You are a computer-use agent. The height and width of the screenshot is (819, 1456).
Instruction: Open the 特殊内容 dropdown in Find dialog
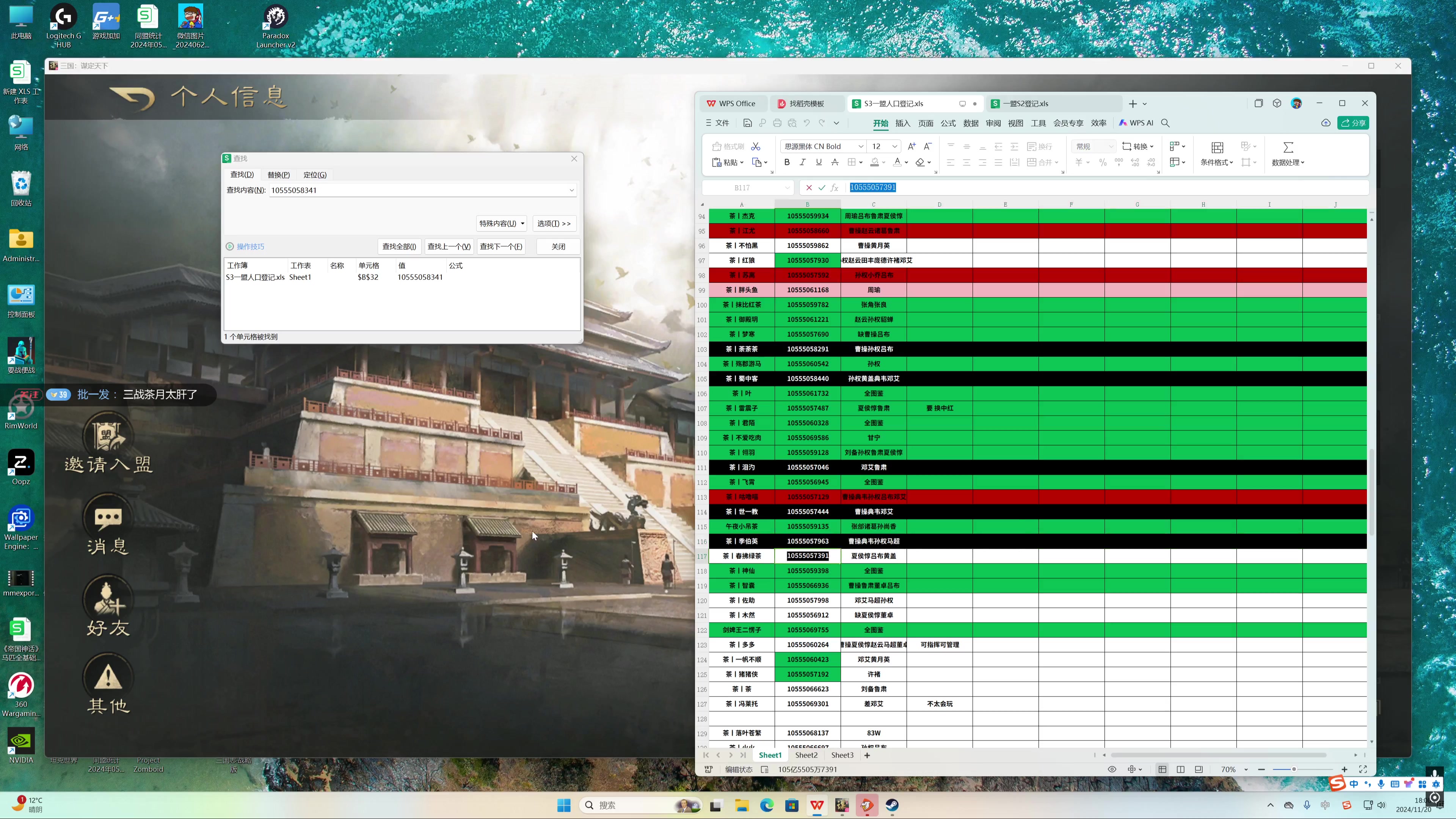pyautogui.click(x=502, y=223)
